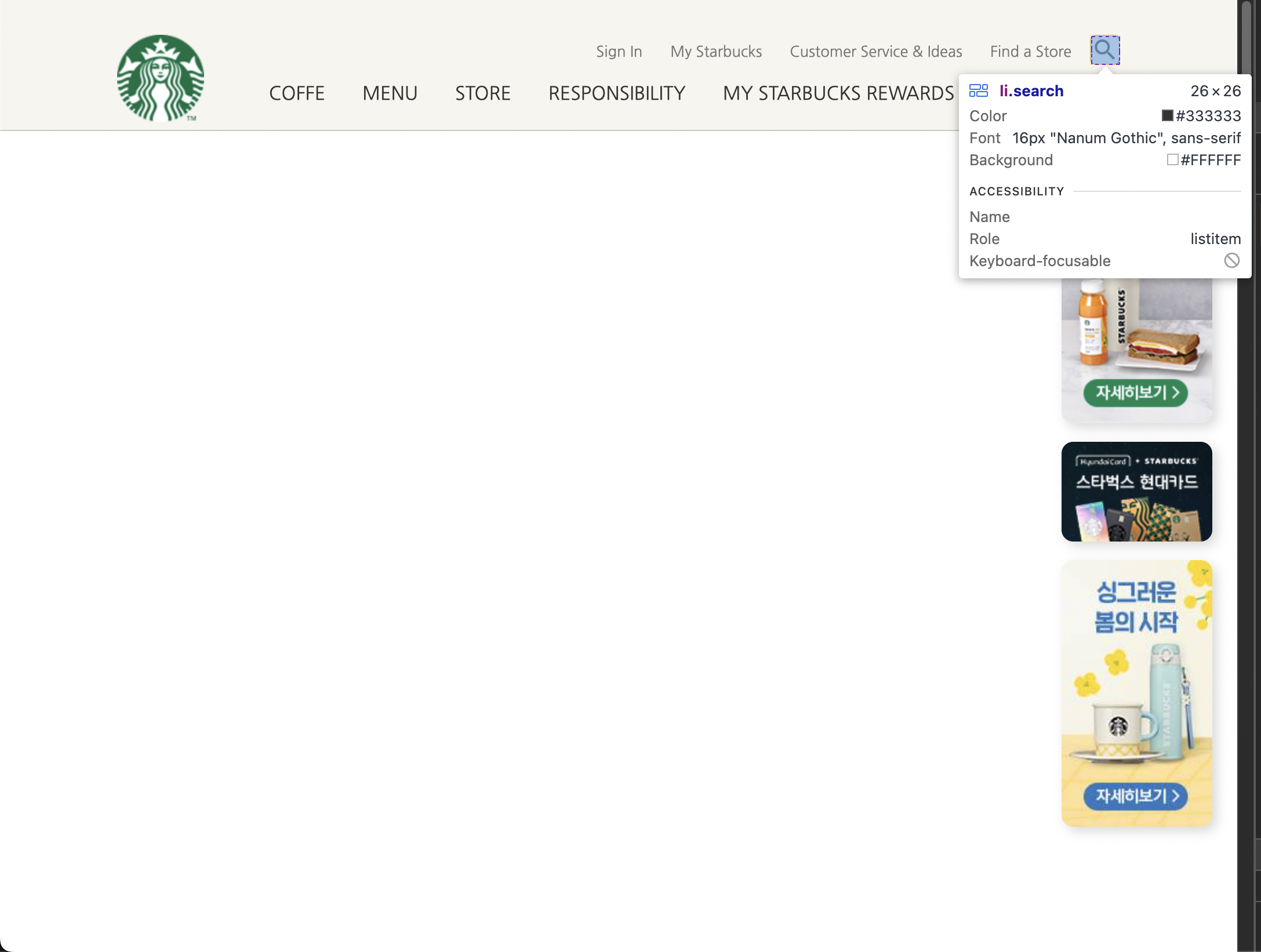Image resolution: width=1261 pixels, height=952 pixels.
Task: Click the Find a Store link
Action: 1030,52
